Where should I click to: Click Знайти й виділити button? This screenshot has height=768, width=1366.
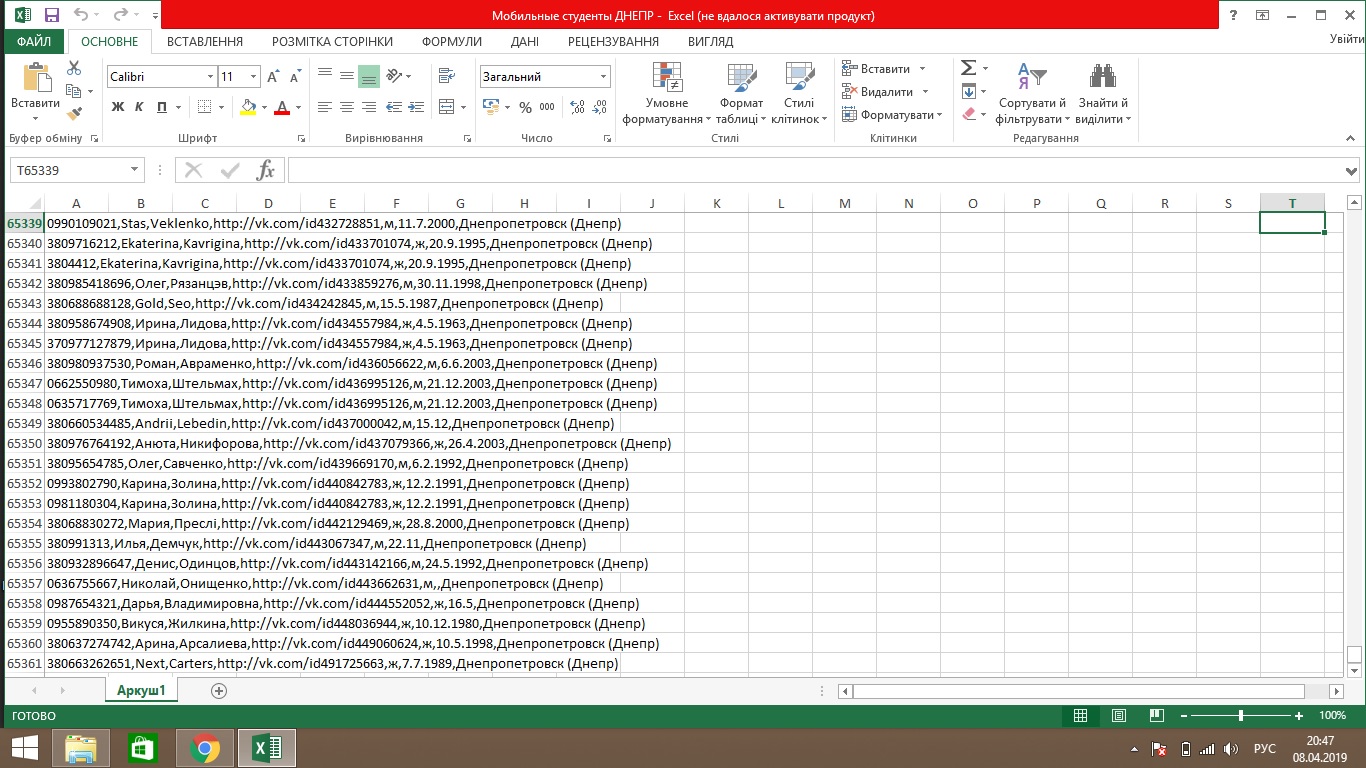pos(1103,93)
